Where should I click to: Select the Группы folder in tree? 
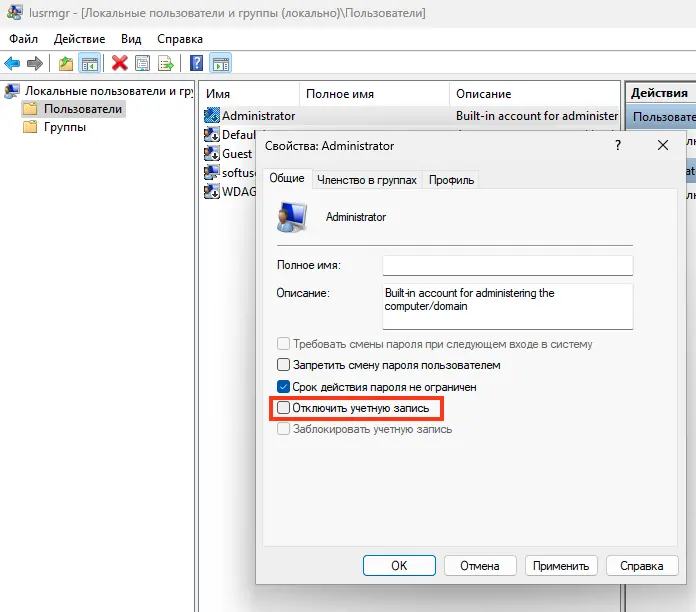pyautogui.click(x=64, y=127)
